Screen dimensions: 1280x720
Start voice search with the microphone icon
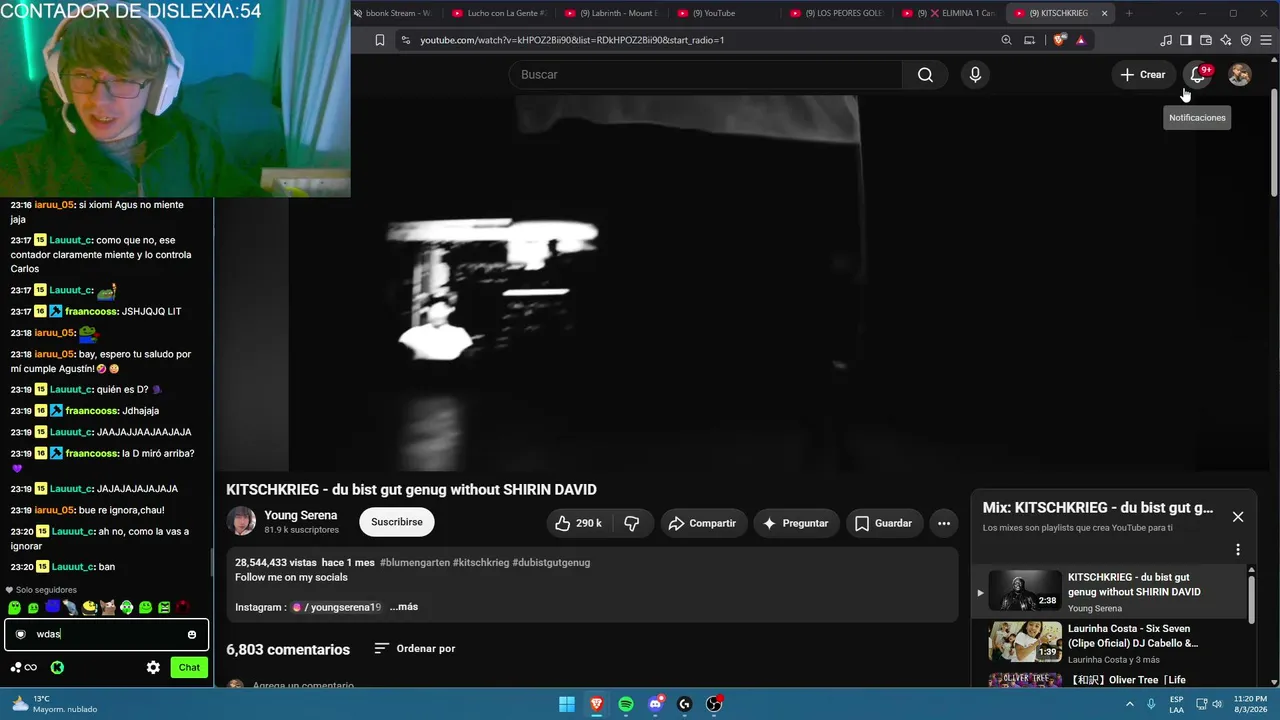pyautogui.click(x=975, y=75)
